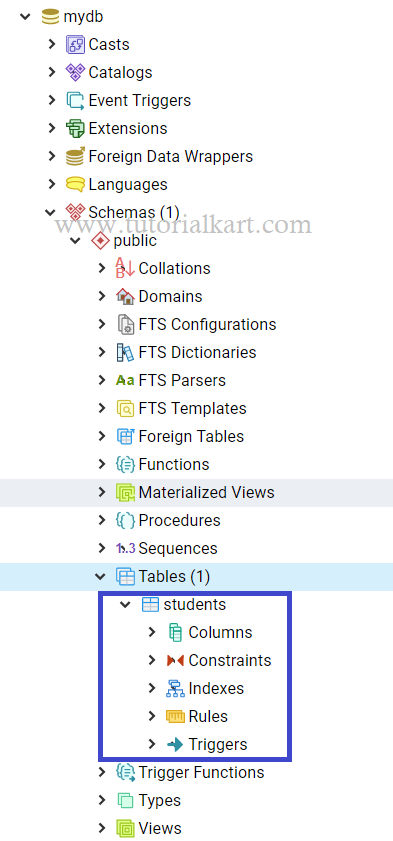
Task: Click the Languages speech bubble icon
Action: pyautogui.click(x=75, y=185)
